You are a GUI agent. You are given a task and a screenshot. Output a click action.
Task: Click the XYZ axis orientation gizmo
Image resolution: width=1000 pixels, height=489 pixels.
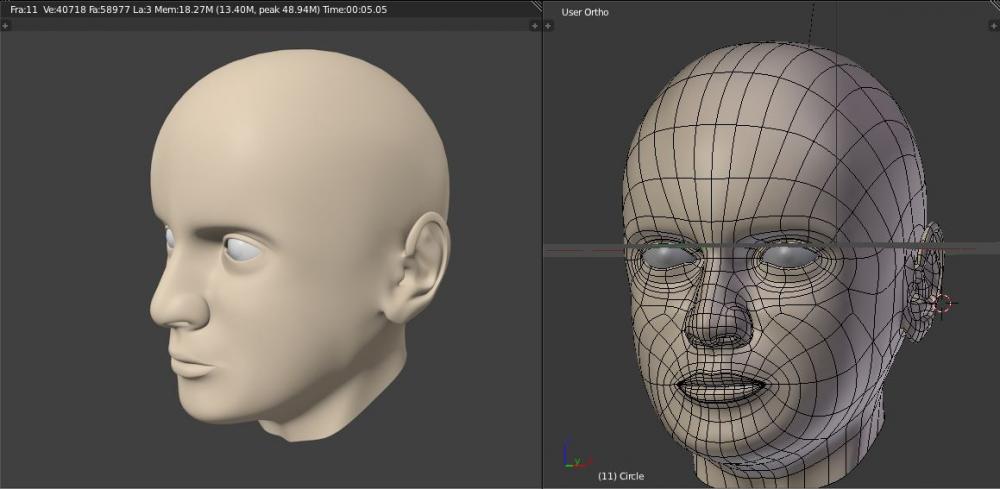click(570, 455)
